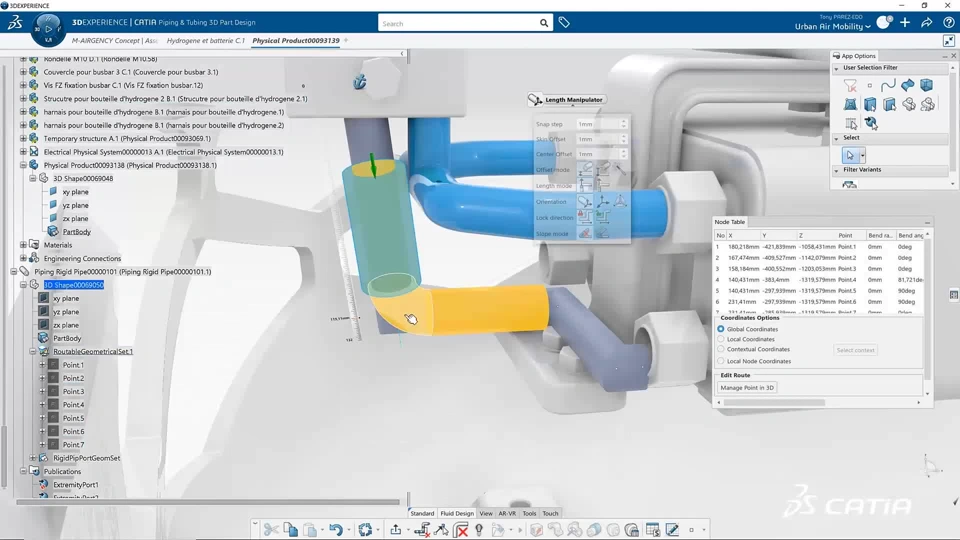Click the table spreadsheet icon in toolbar

tap(653, 530)
